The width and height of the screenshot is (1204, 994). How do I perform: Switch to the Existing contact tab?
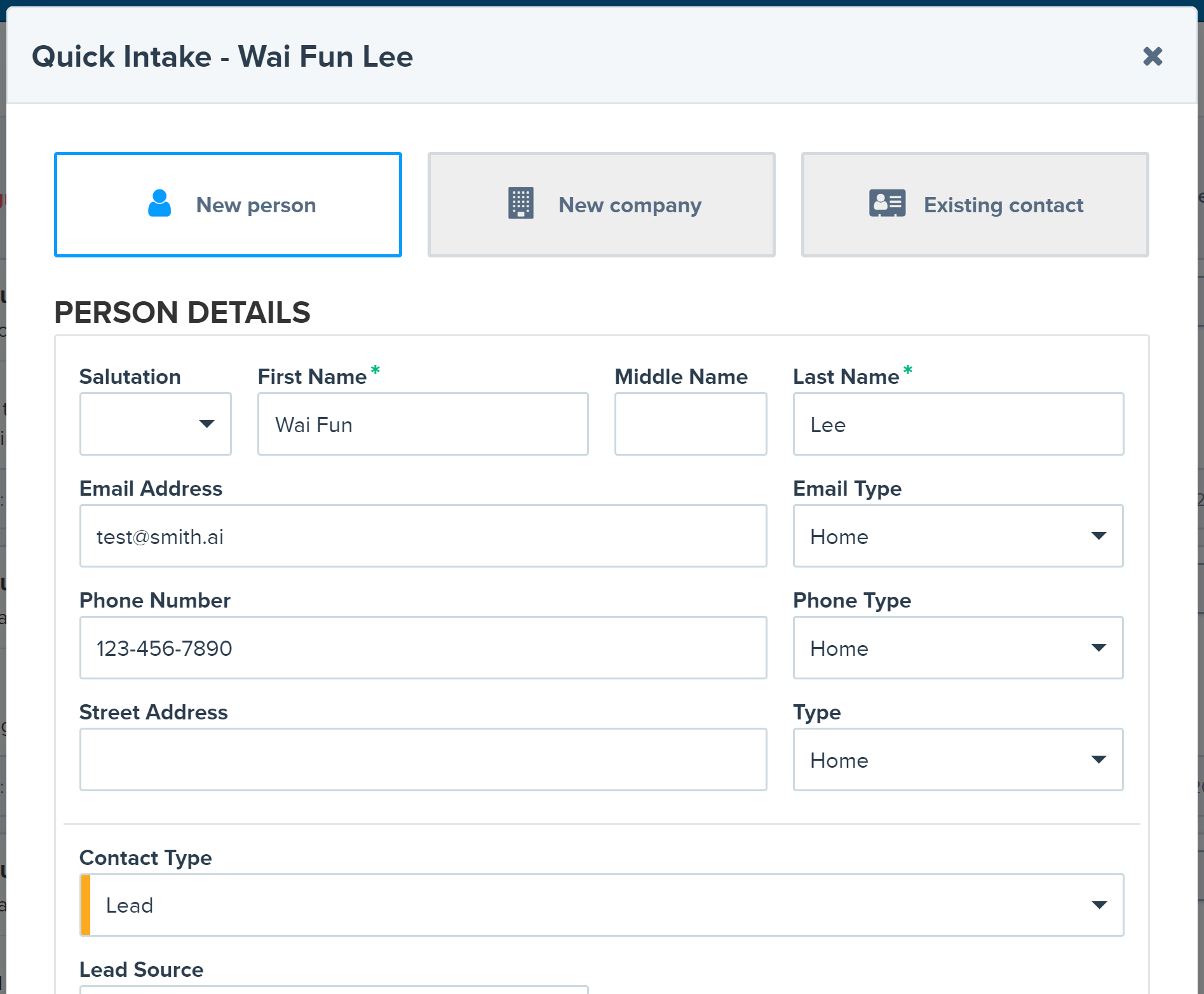pyautogui.click(x=975, y=205)
